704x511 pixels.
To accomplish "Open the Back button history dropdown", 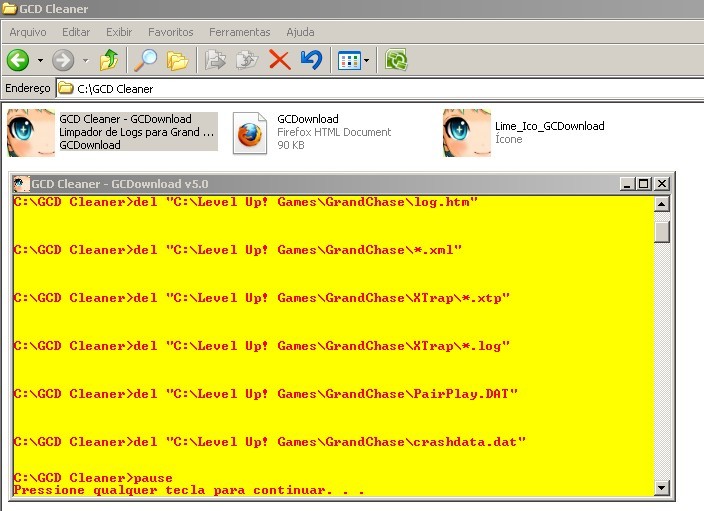I will [x=40, y=60].
